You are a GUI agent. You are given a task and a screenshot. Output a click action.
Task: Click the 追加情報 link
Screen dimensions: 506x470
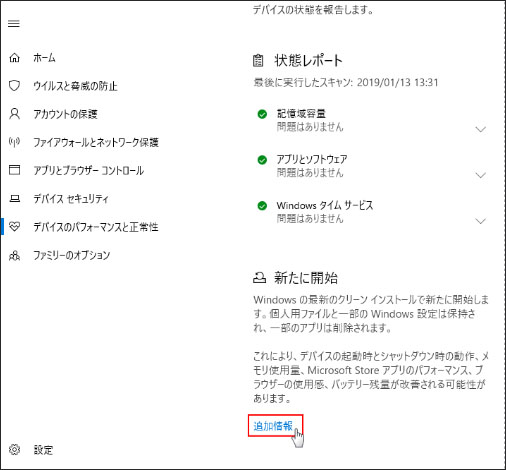pos(273,426)
